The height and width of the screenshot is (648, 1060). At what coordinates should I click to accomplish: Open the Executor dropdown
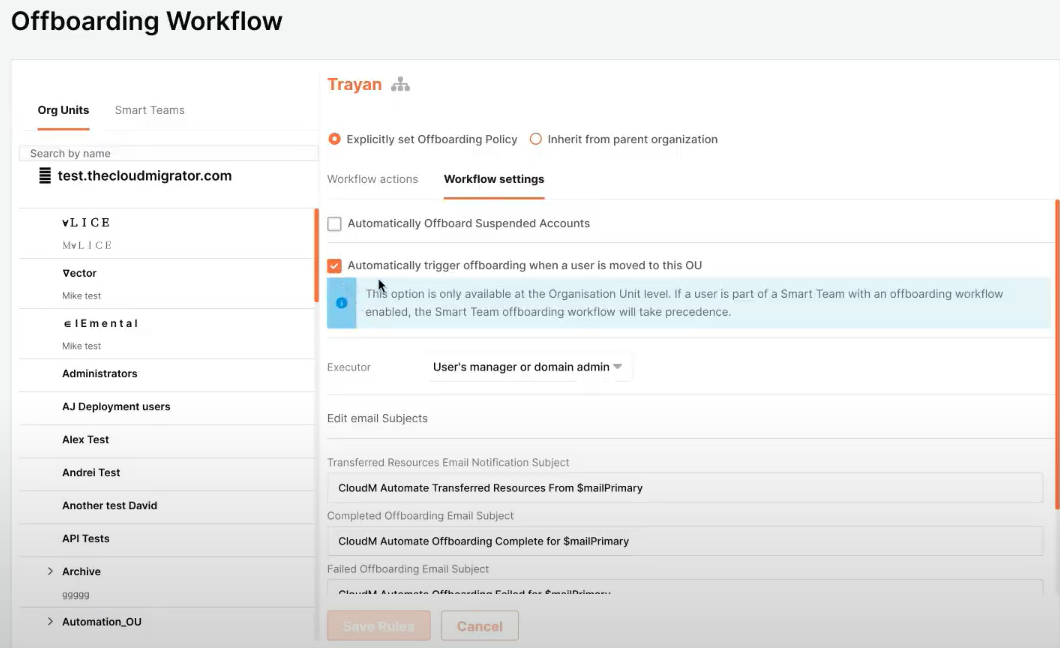[x=529, y=367]
